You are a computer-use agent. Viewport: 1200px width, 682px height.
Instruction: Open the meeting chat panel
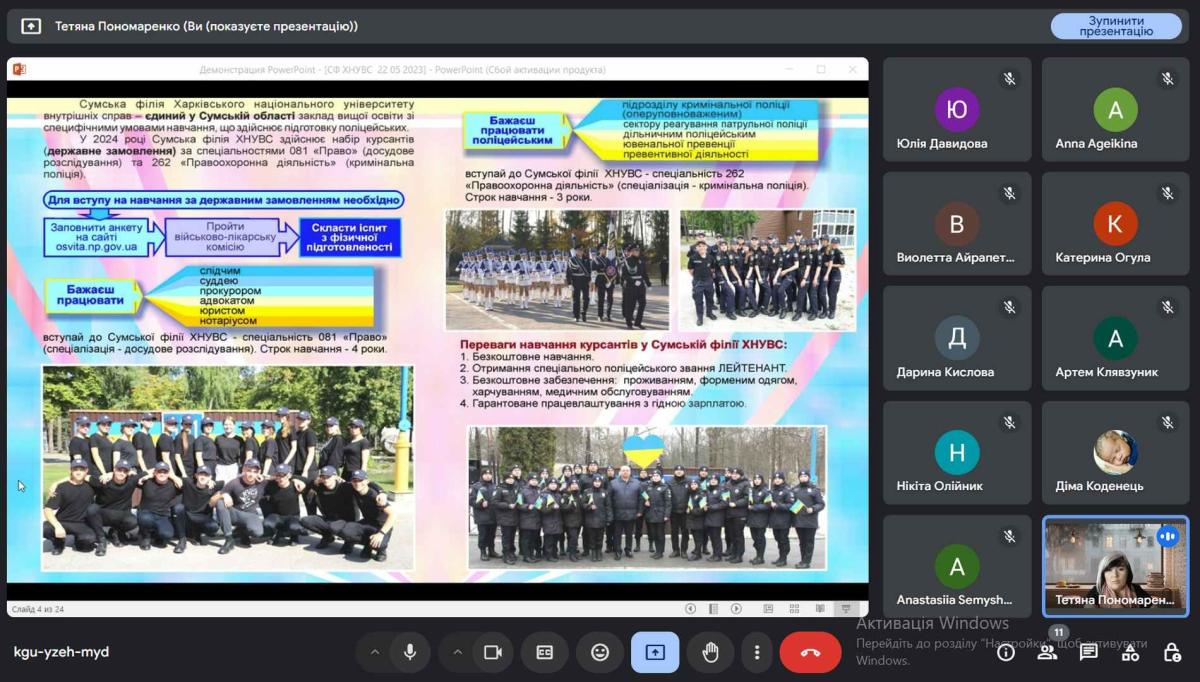click(x=1089, y=652)
